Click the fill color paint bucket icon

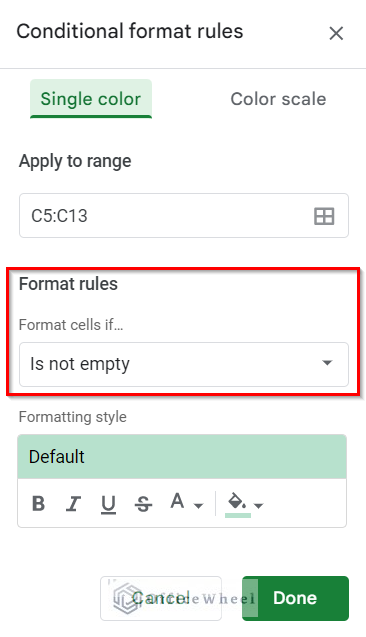coord(237,501)
